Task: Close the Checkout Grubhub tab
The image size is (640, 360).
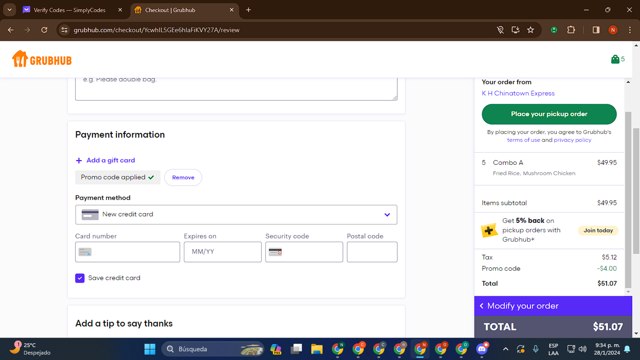Action: pos(231,10)
